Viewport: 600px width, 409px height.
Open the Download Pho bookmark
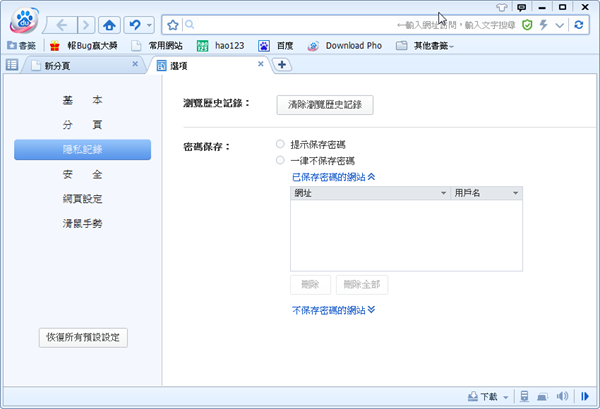tap(345, 46)
